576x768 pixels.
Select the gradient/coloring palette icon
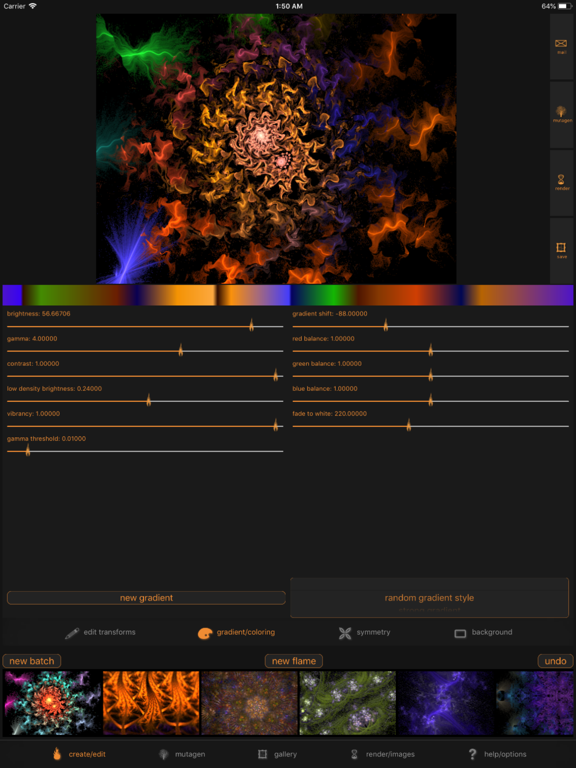click(x=205, y=633)
